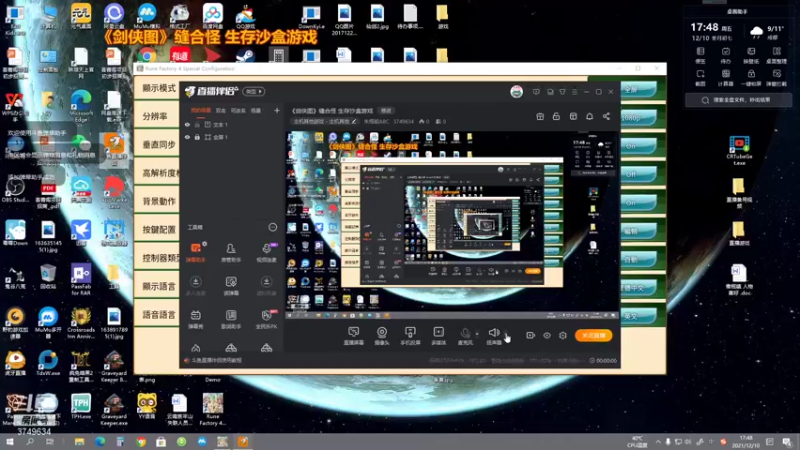Select the 文本 1 source row

tap(232, 124)
